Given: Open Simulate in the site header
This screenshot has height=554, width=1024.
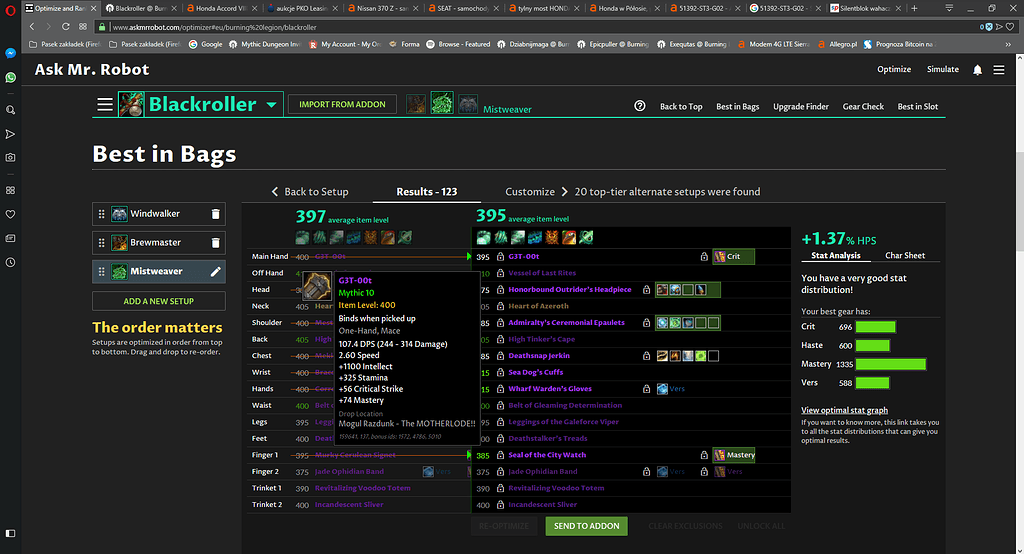Looking at the screenshot, I should [x=942, y=69].
